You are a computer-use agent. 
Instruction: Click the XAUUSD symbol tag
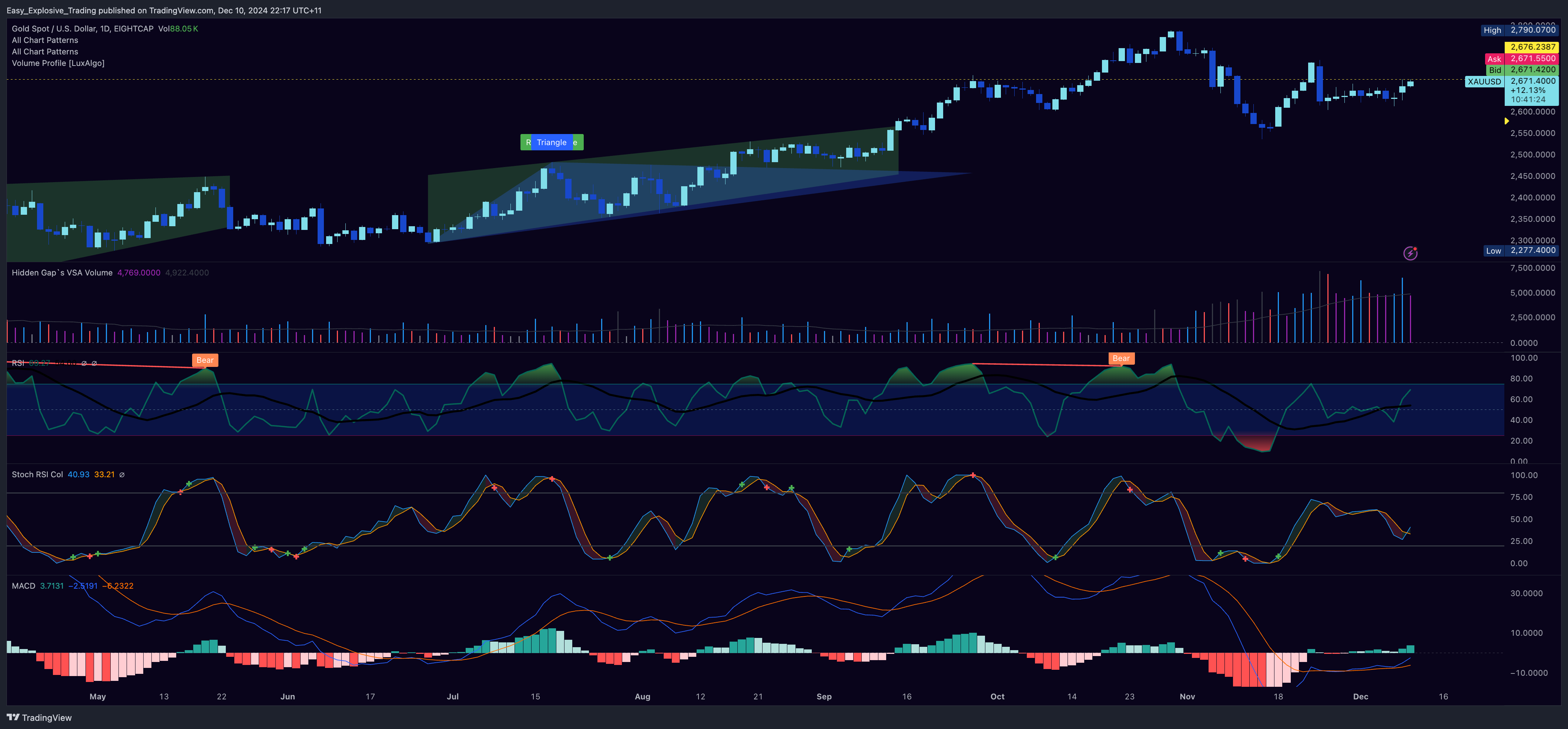tap(1484, 81)
